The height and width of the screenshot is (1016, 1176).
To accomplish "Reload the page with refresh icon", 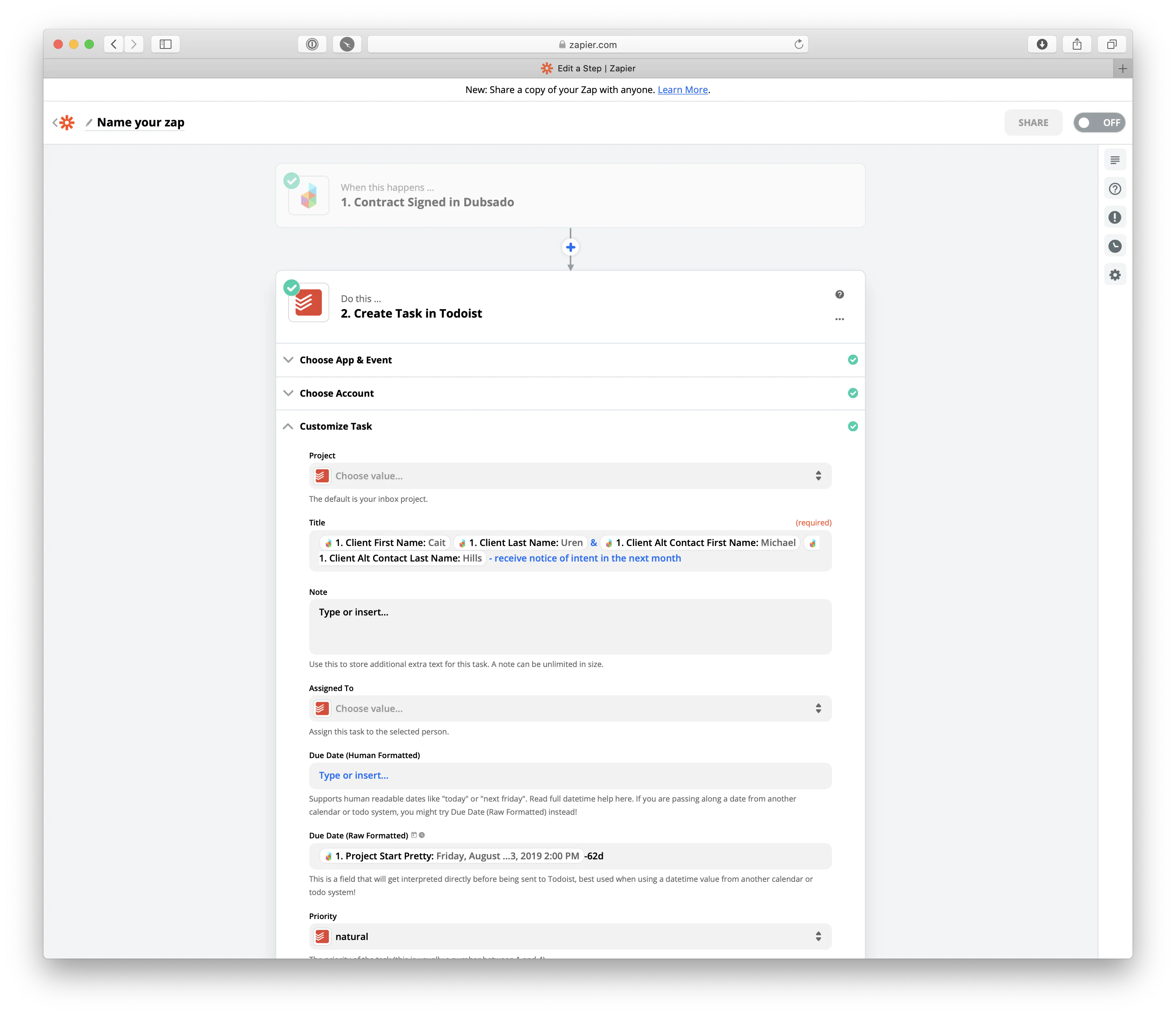I will 799,44.
